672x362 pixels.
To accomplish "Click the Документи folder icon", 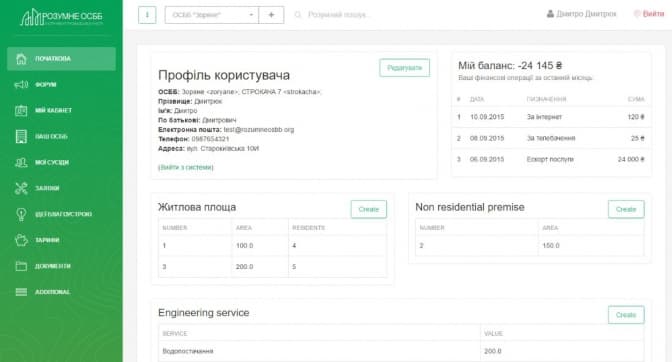I will pos(21,266).
